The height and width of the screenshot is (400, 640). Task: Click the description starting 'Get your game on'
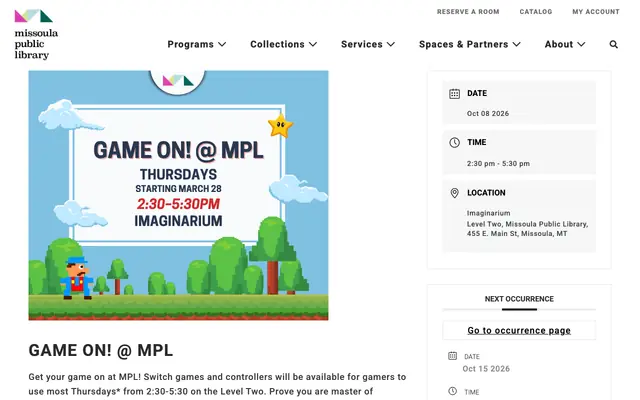[217, 384]
